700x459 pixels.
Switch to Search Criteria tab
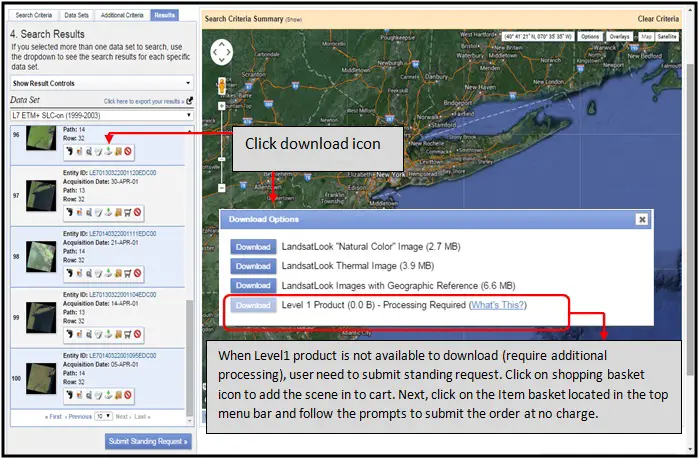pos(33,15)
